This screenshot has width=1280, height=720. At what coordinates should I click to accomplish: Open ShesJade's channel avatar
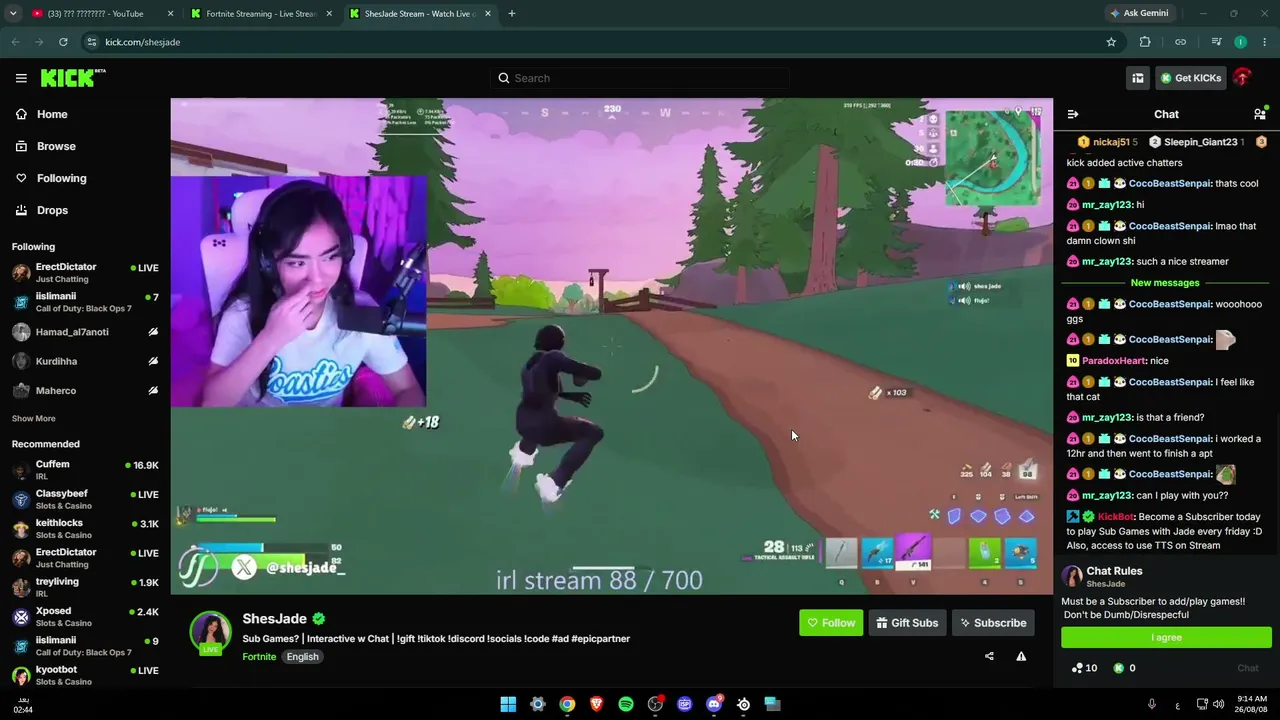click(x=210, y=632)
